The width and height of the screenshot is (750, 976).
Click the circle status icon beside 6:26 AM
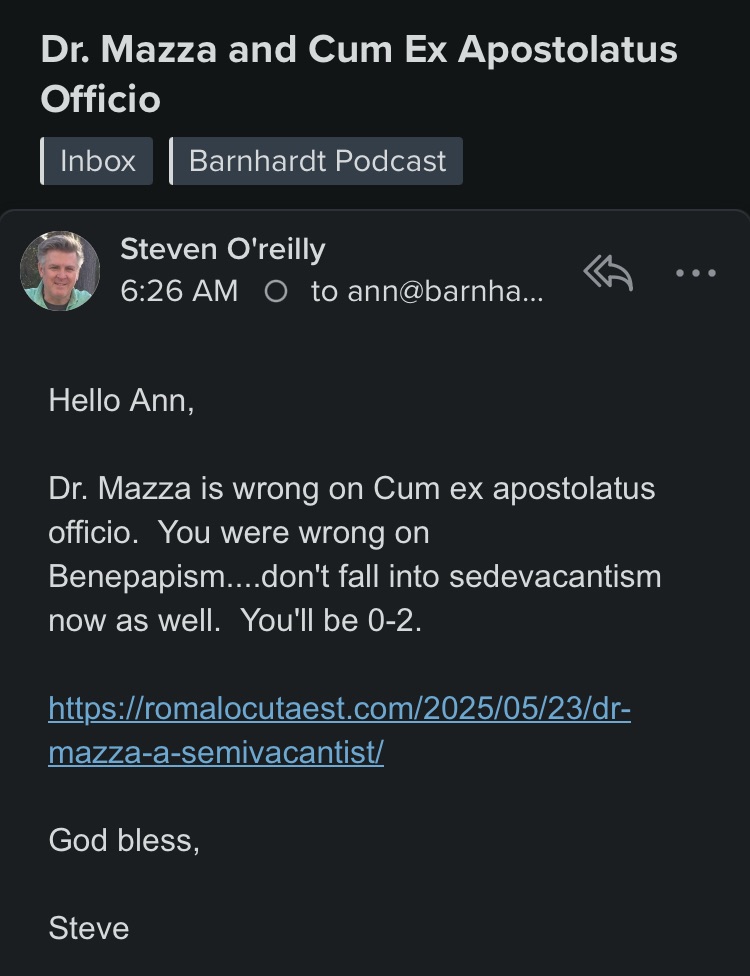[x=276, y=291]
